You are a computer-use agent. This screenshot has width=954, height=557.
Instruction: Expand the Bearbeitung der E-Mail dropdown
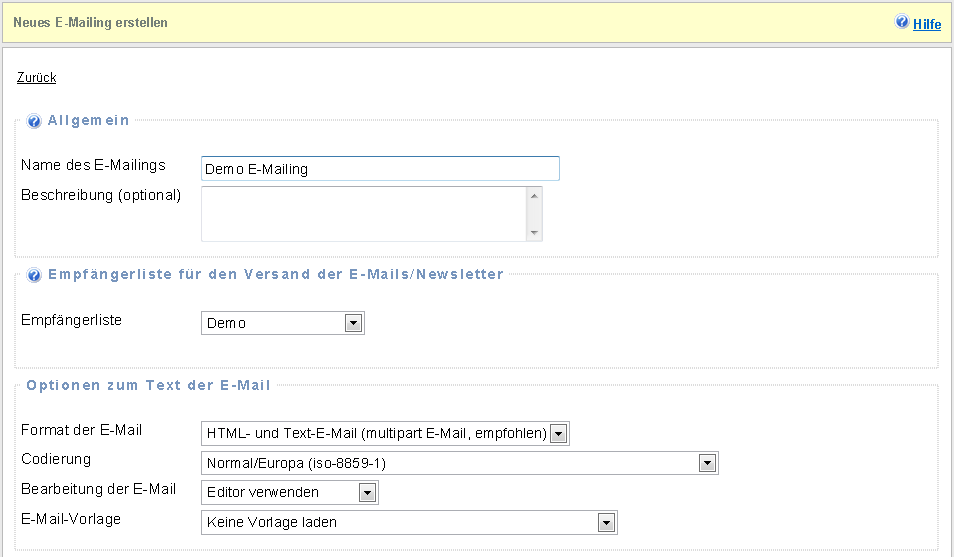pyautogui.click(x=290, y=492)
